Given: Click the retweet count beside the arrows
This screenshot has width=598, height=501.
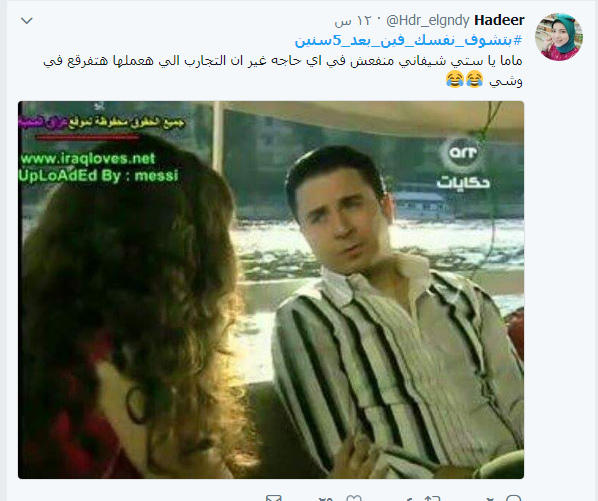Looking at the screenshot, I should 410,499.
